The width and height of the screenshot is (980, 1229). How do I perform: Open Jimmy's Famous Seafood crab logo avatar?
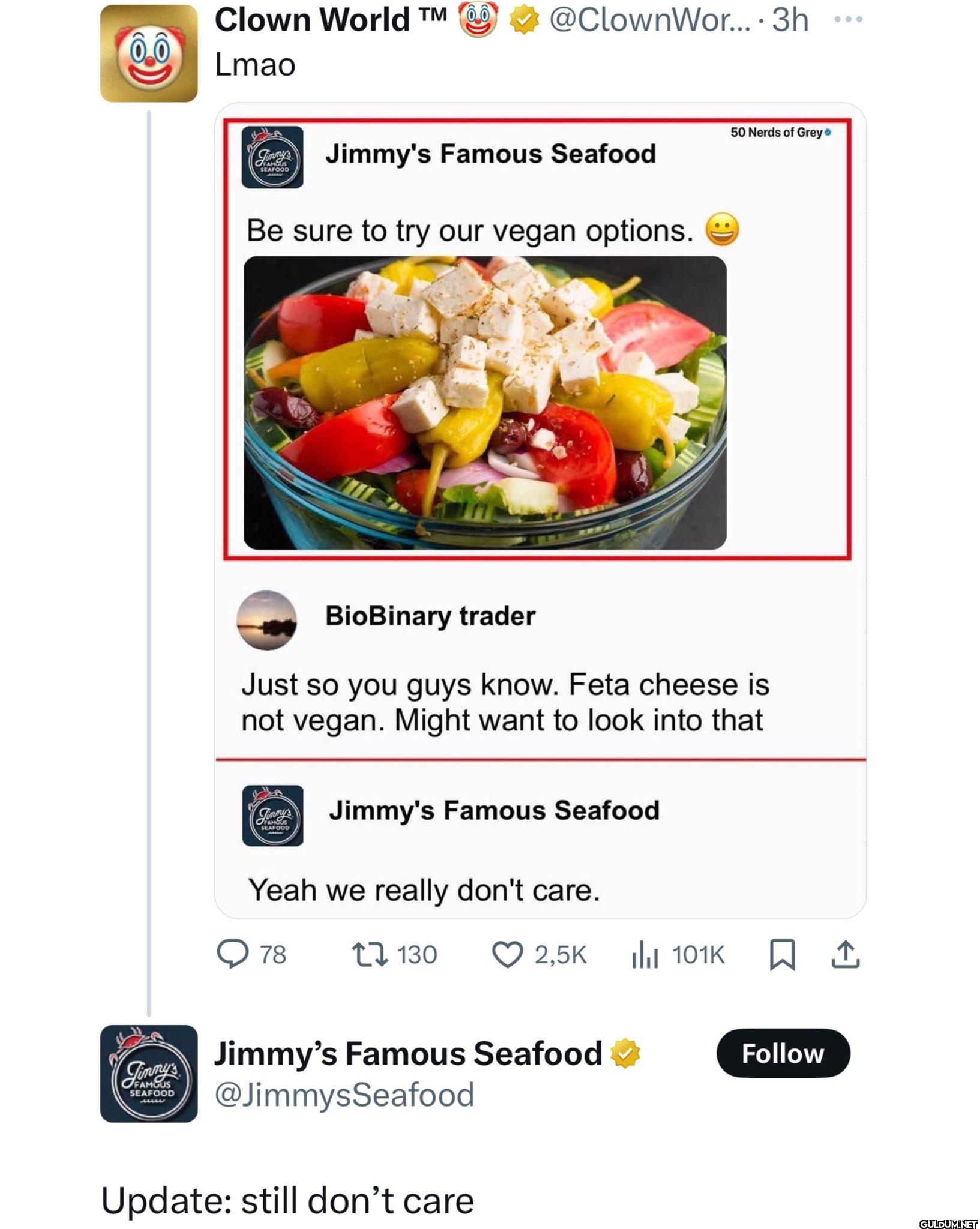(149, 1074)
